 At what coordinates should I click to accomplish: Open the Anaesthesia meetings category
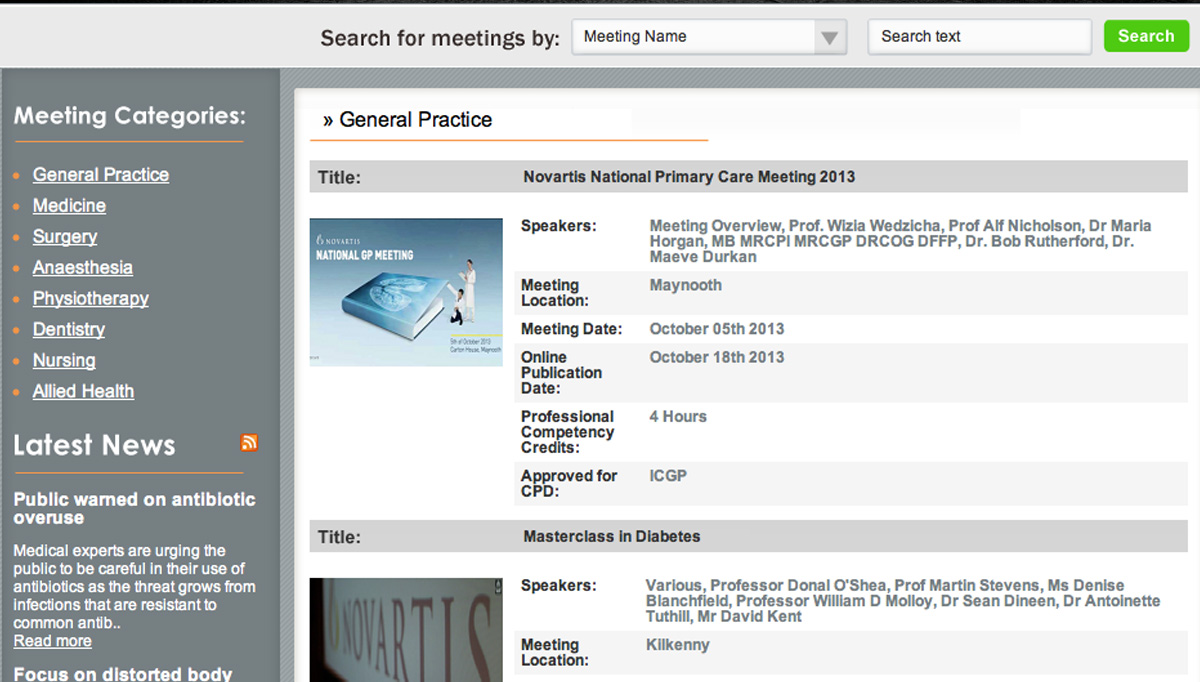[82, 268]
